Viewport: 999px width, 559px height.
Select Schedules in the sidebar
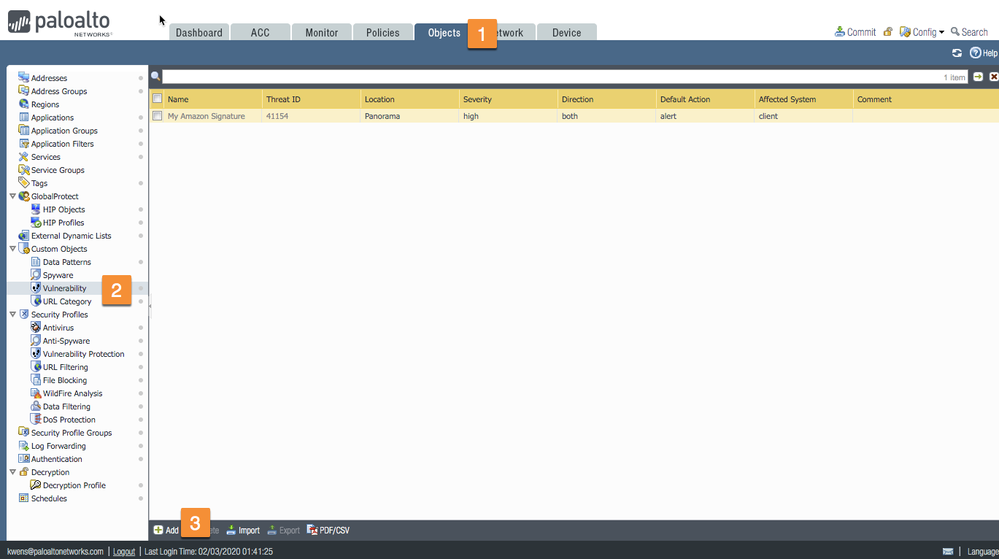(x=48, y=498)
